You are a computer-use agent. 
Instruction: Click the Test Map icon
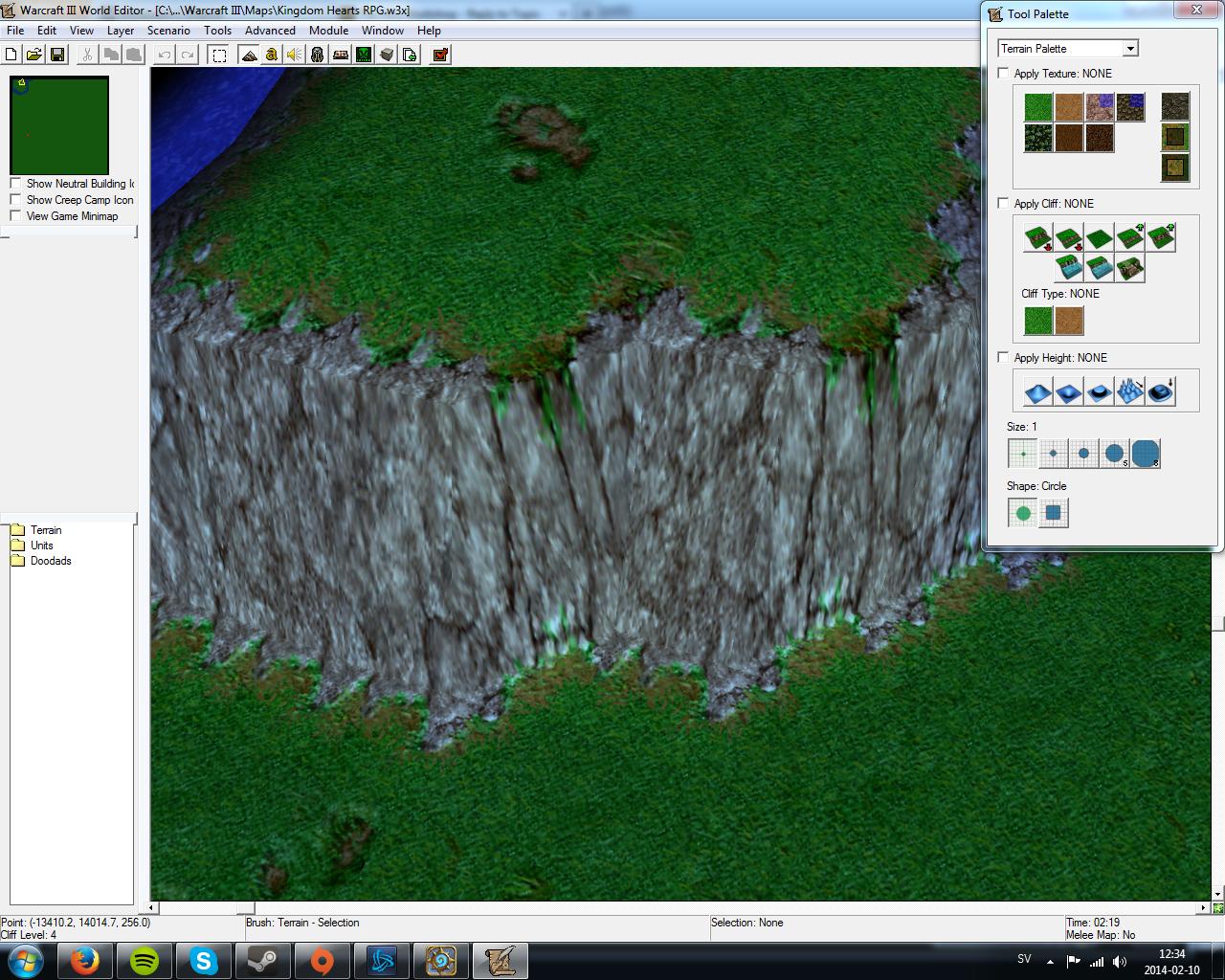(440, 55)
